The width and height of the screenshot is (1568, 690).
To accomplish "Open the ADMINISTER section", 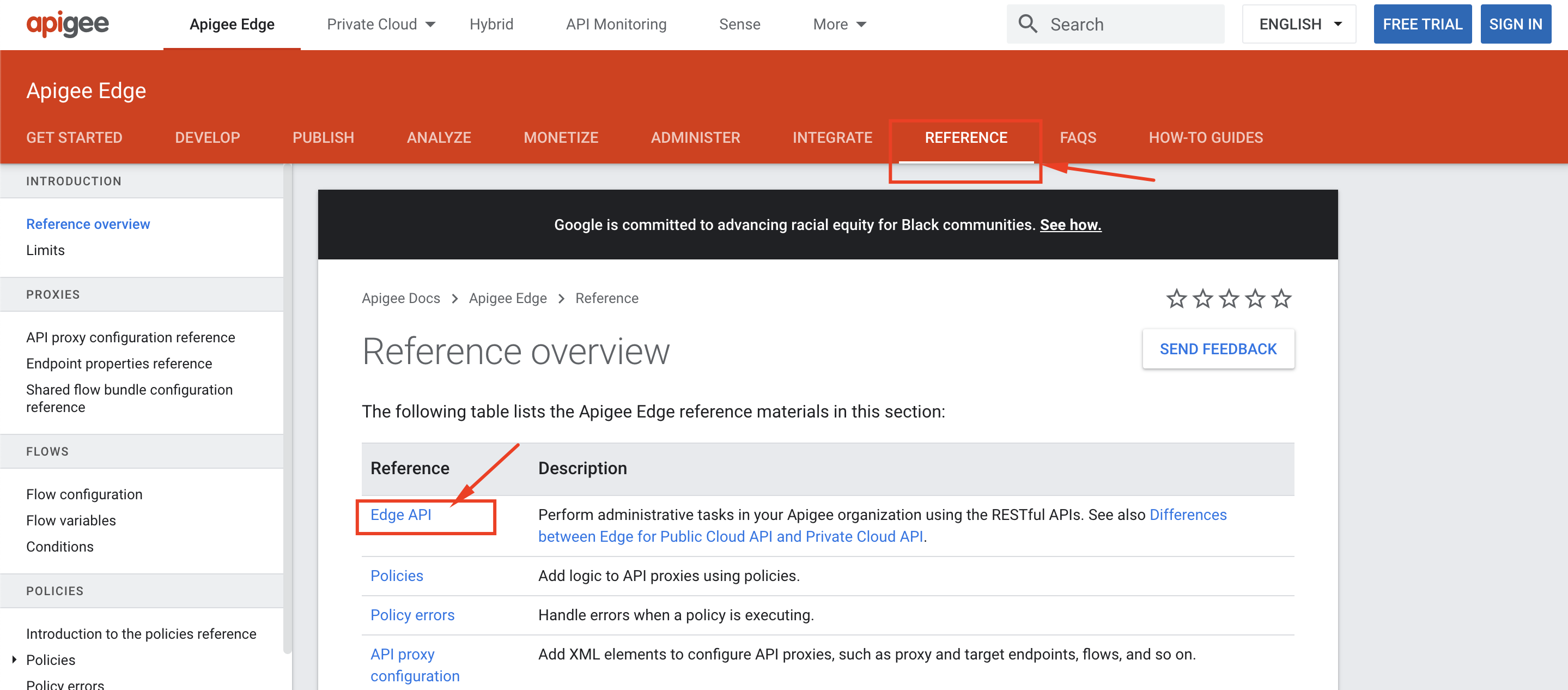I will click(695, 138).
